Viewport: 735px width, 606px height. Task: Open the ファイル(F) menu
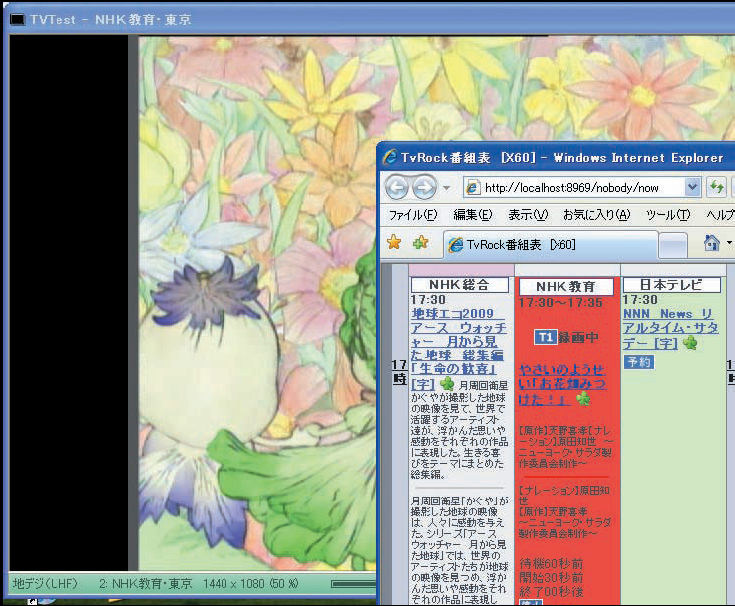412,215
